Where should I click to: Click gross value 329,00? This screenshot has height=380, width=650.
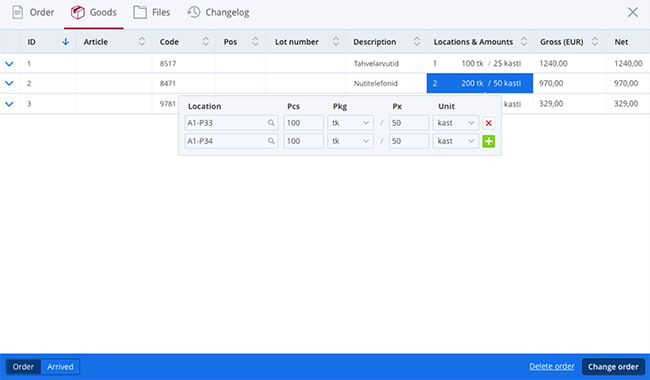pos(551,104)
